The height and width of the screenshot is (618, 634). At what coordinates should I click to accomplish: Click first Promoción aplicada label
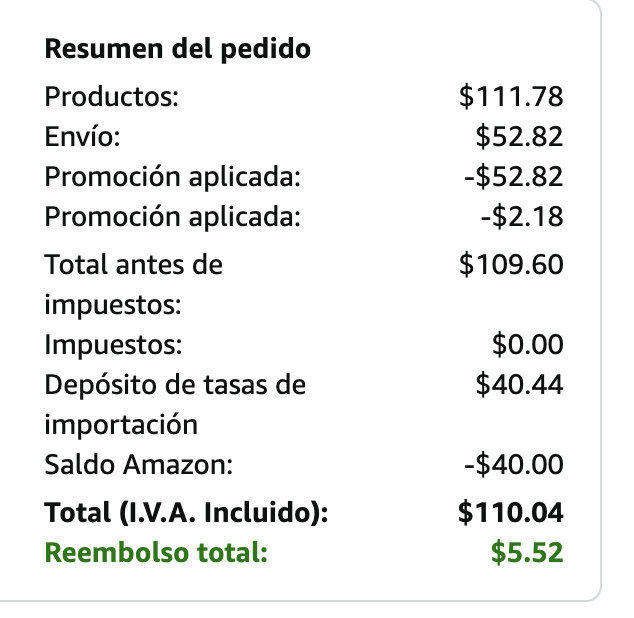(x=173, y=177)
